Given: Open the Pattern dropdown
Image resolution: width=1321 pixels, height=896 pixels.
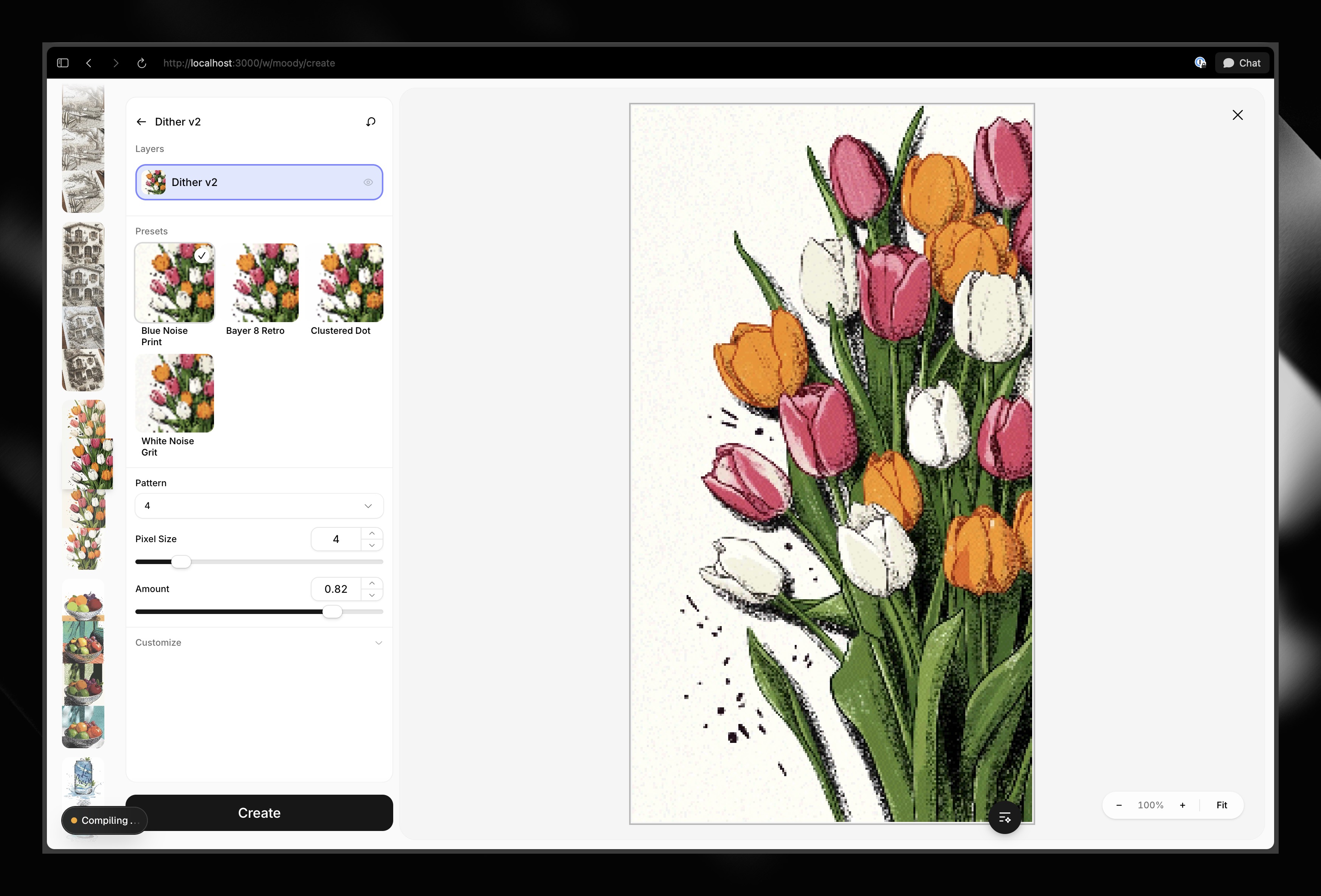Looking at the screenshot, I should click(259, 506).
